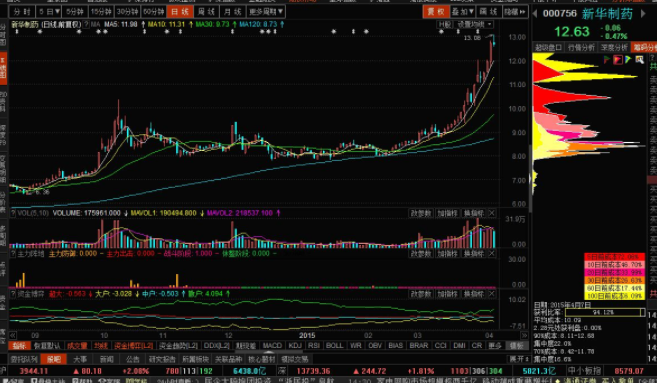
Task: Click 更多 for more indicators
Action: [x=494, y=346]
